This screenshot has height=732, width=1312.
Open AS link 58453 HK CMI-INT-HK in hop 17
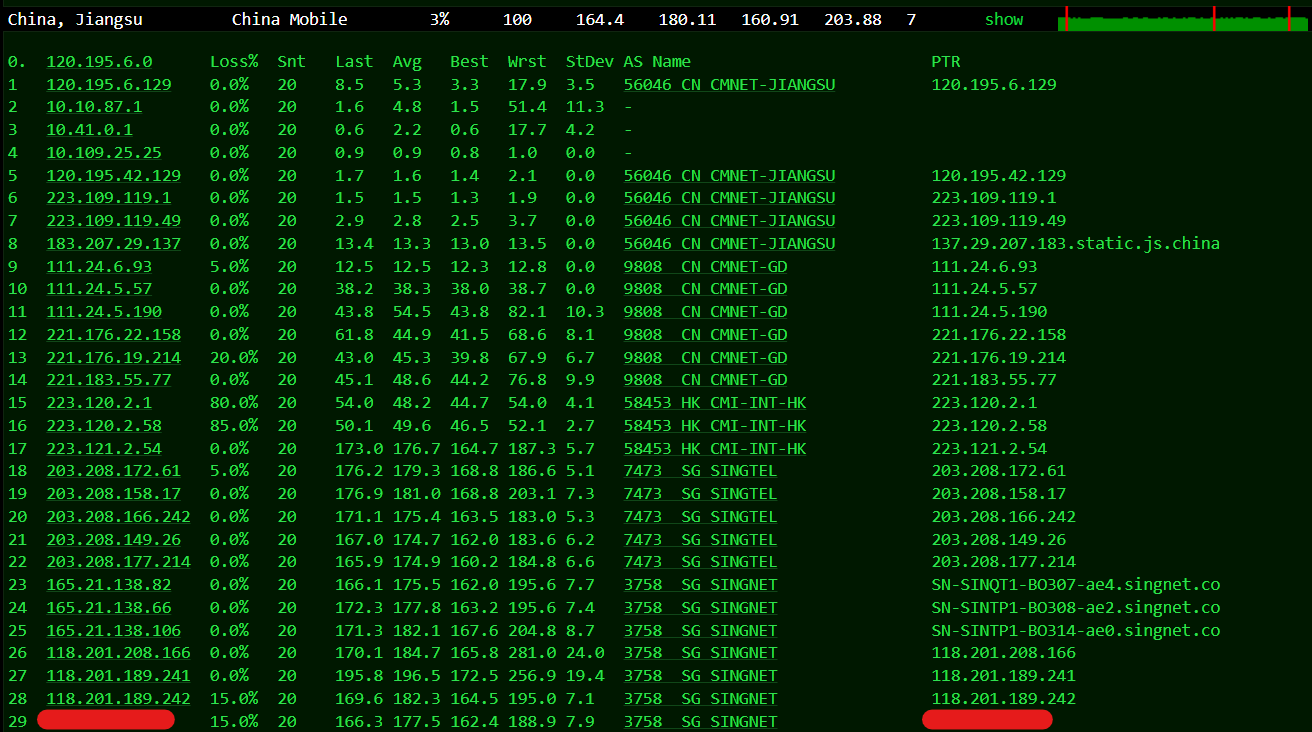[x=715, y=449]
